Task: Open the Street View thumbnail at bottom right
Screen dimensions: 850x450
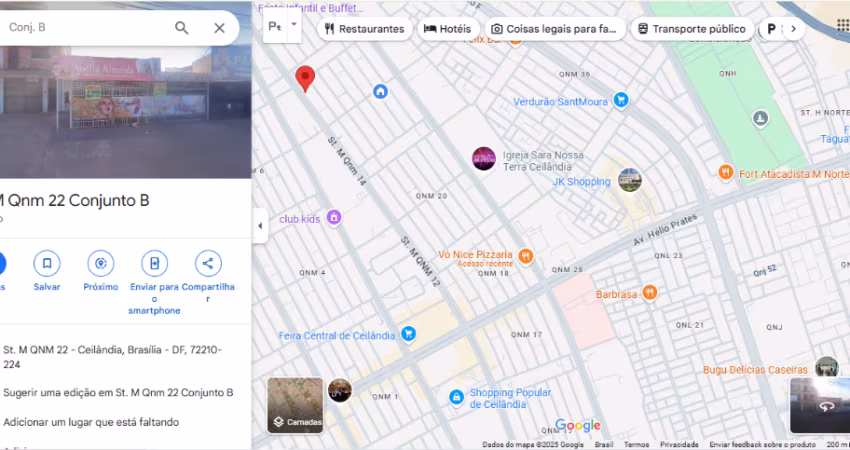Action: [x=820, y=406]
